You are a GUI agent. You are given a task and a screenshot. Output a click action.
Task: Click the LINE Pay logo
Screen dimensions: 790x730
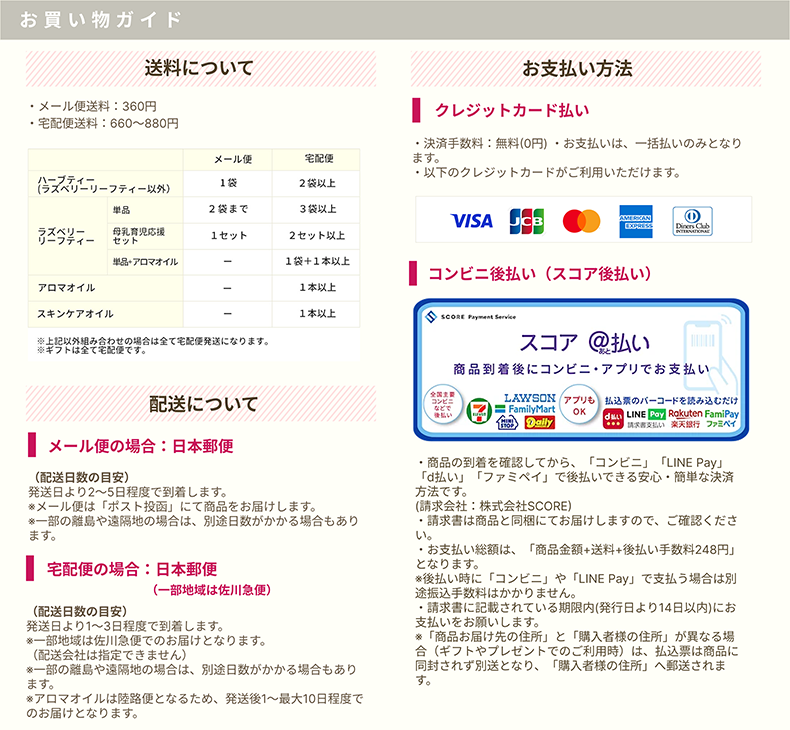646,414
